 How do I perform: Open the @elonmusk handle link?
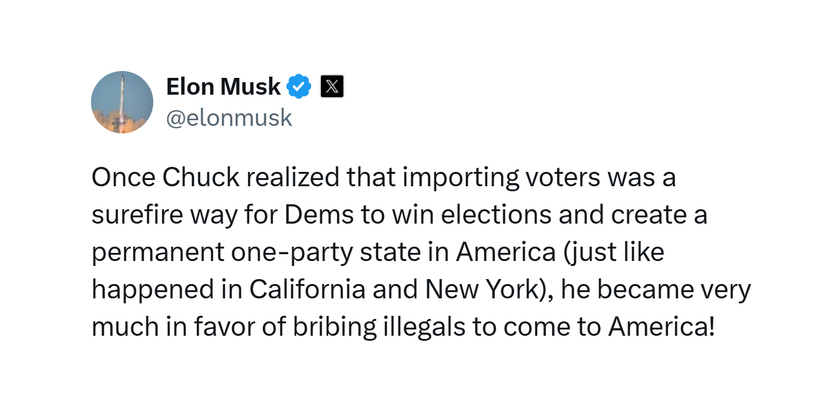228,118
